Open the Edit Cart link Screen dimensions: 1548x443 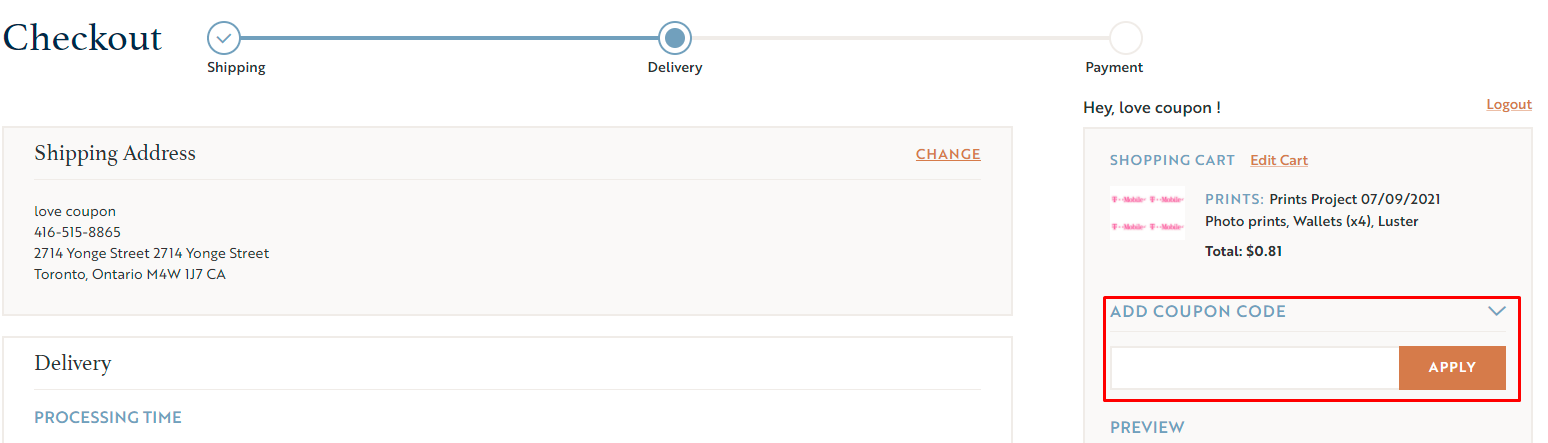pyautogui.click(x=1278, y=160)
